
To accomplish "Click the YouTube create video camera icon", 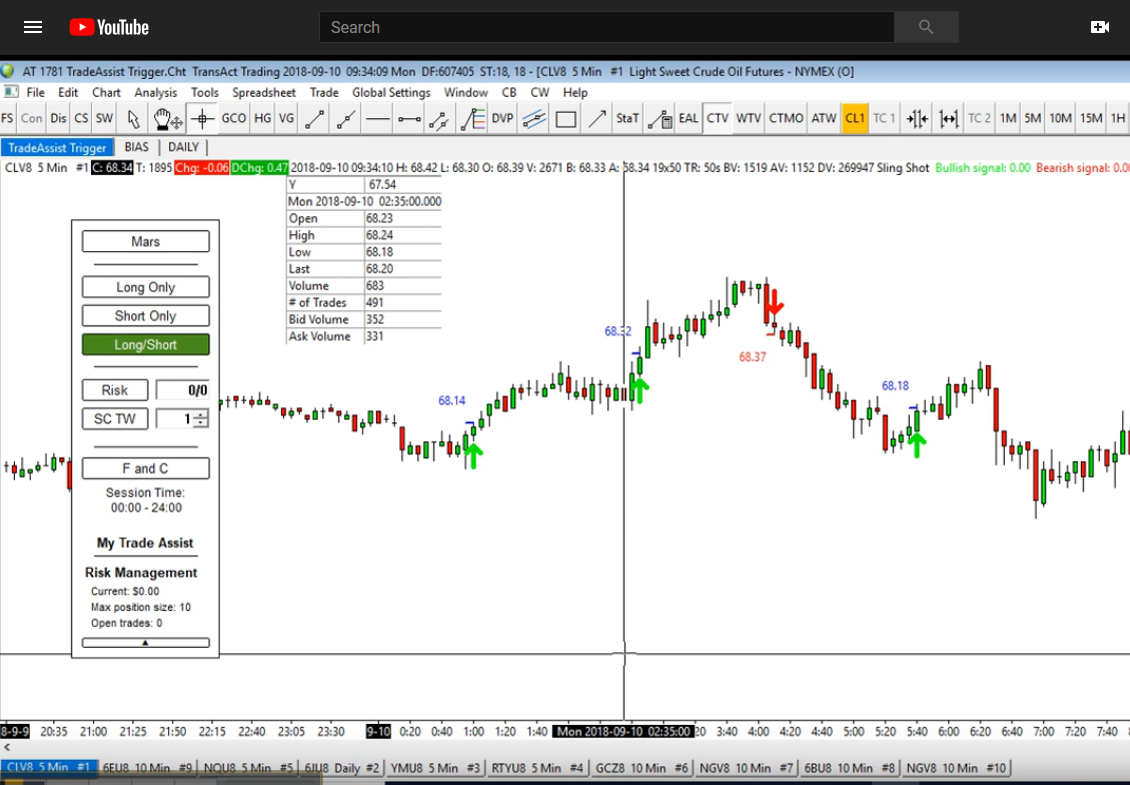I will pyautogui.click(x=1100, y=27).
